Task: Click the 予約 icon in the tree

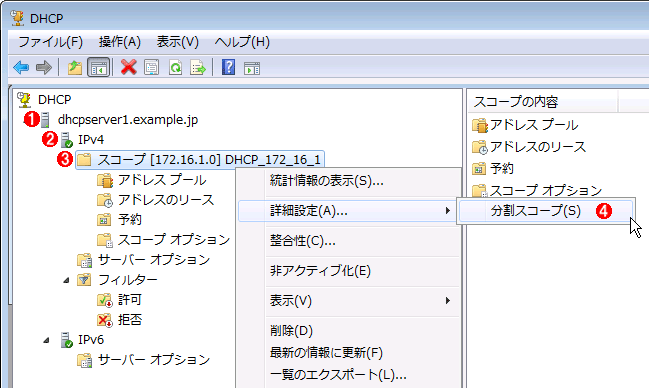Action: coord(104,219)
